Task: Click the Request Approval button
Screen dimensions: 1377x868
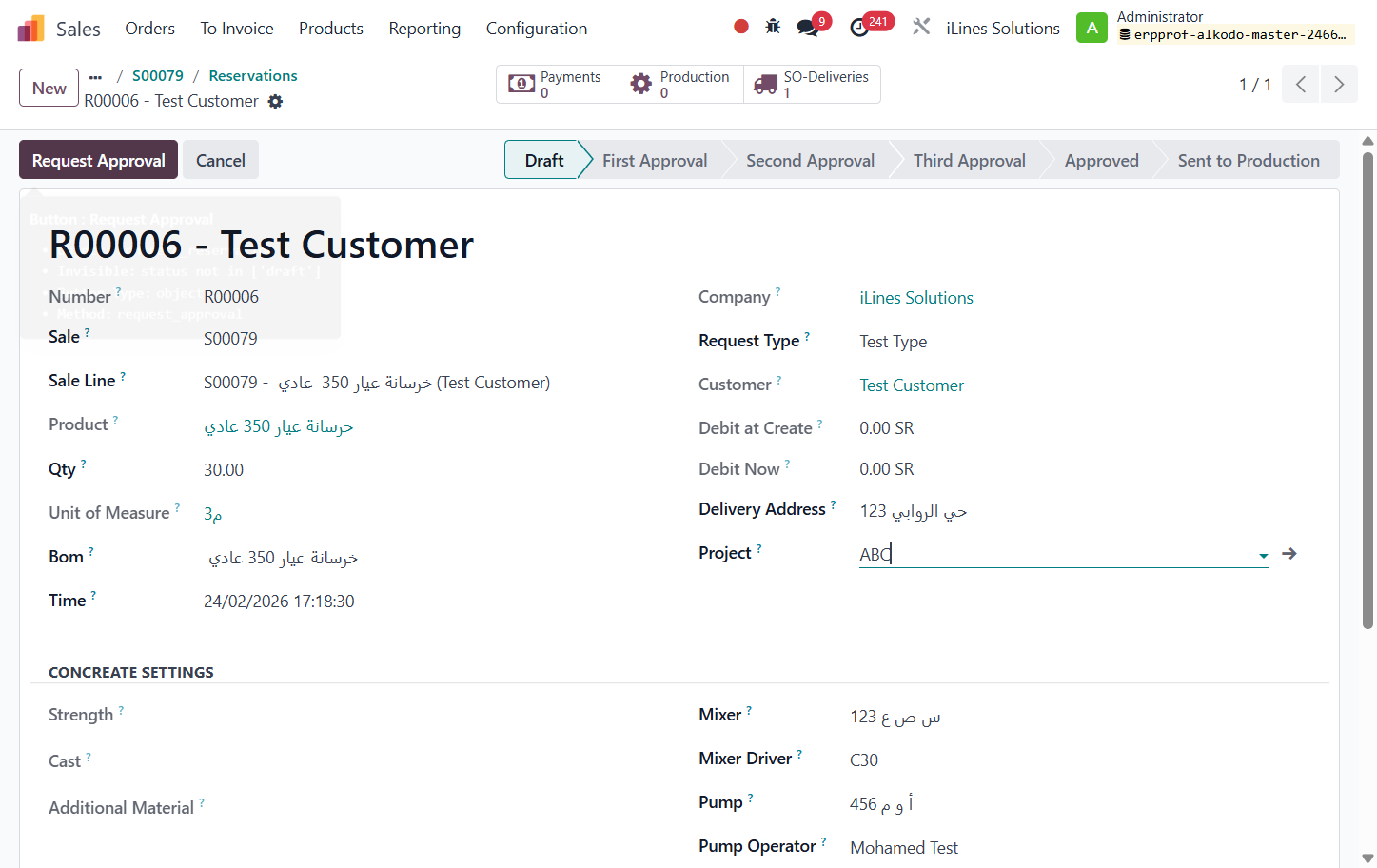Action: coord(98,160)
